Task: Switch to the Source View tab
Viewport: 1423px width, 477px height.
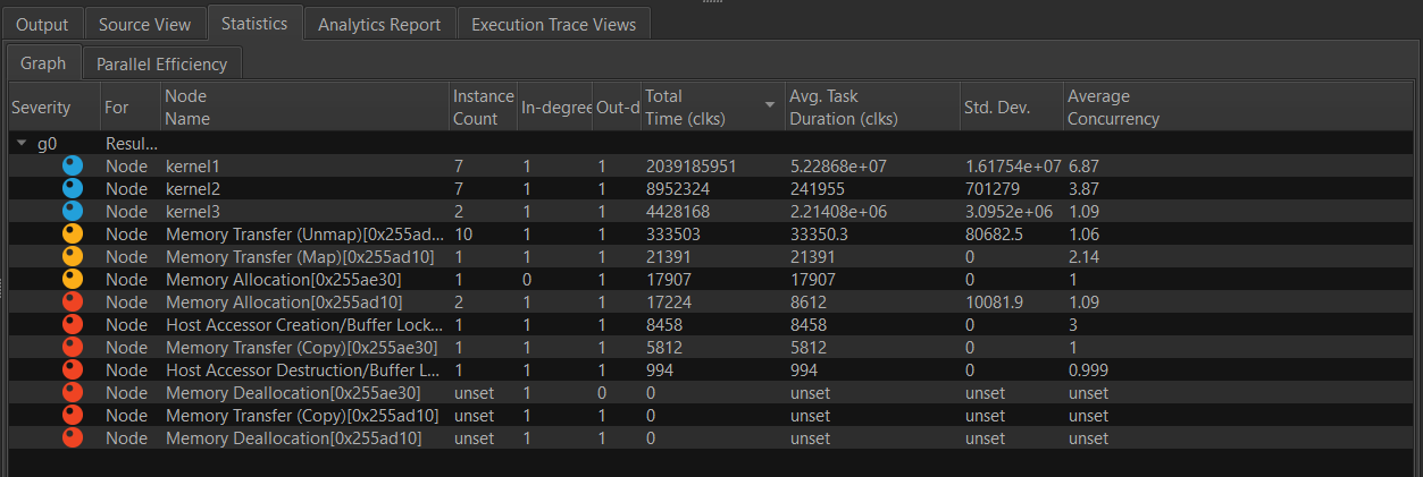Action: [x=145, y=25]
